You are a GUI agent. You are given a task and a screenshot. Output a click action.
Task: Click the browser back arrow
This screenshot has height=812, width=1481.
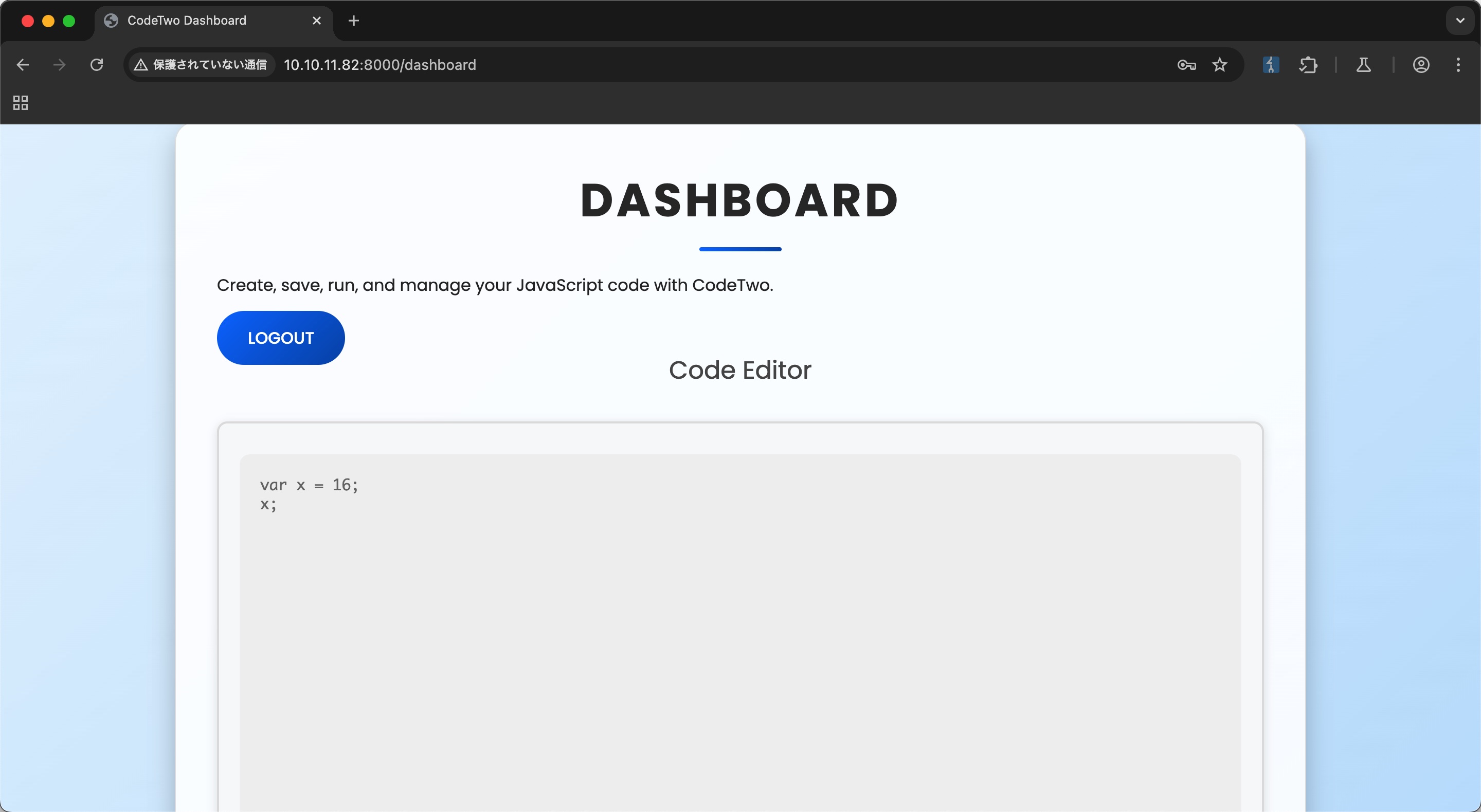[x=23, y=65]
